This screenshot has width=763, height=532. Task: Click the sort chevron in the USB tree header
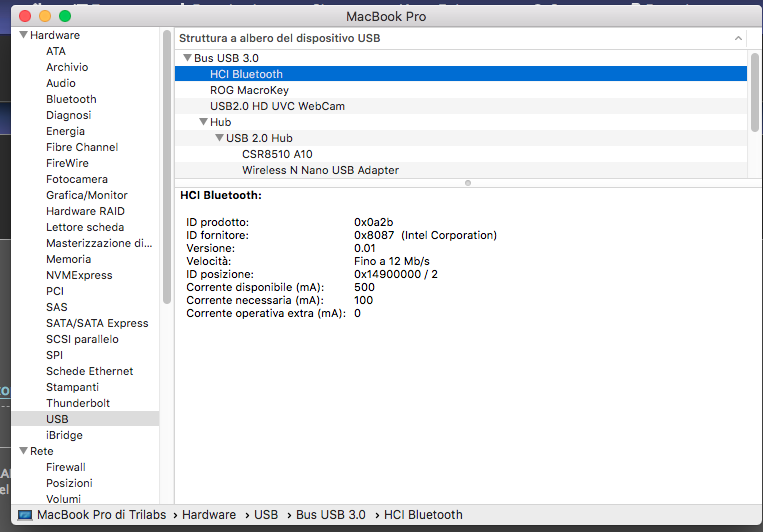pos(738,38)
